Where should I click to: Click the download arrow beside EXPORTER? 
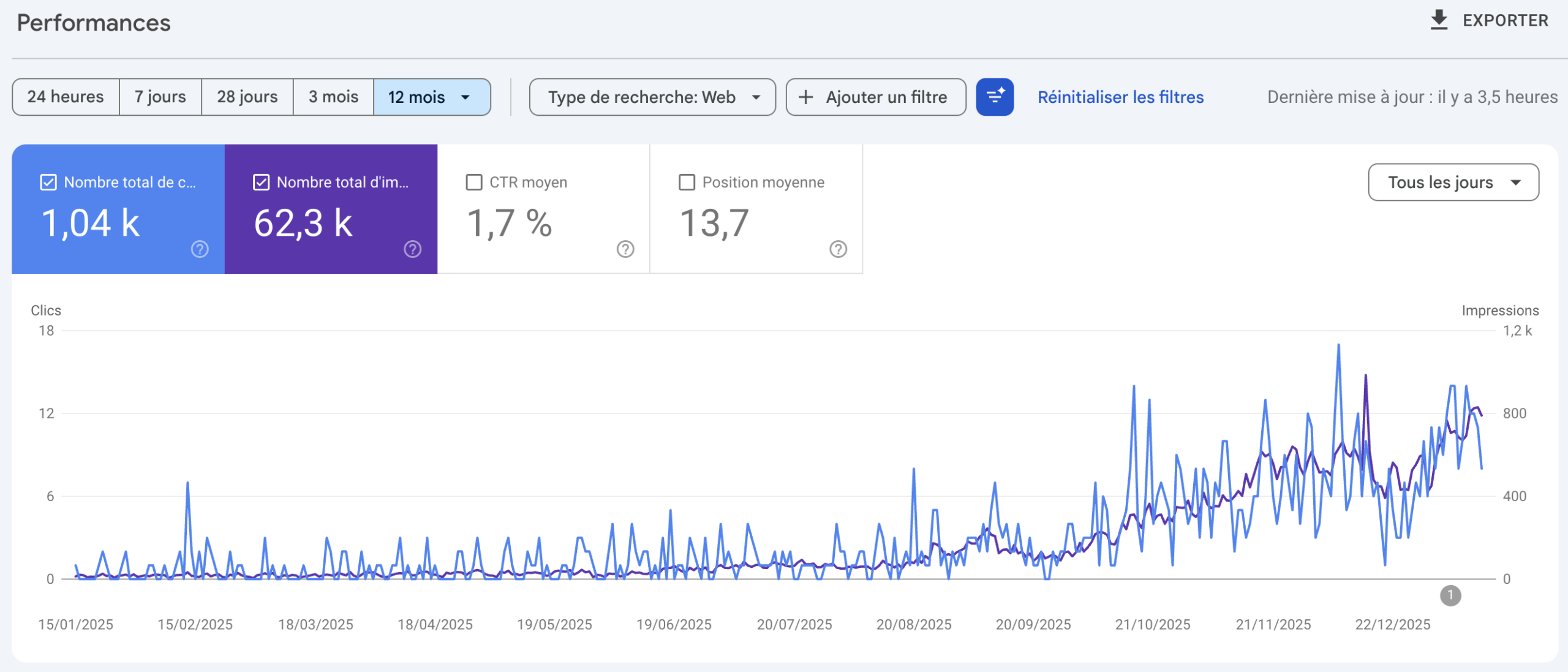[x=1439, y=20]
